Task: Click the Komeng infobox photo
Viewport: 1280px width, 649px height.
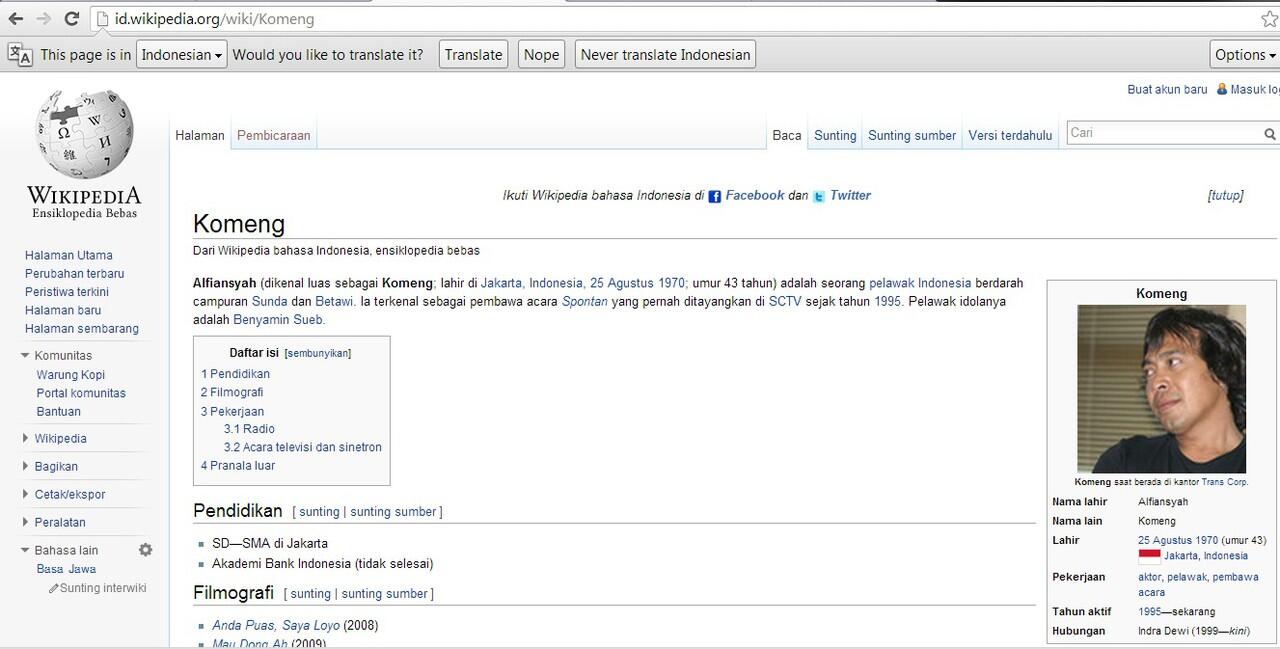Action: [x=1161, y=389]
